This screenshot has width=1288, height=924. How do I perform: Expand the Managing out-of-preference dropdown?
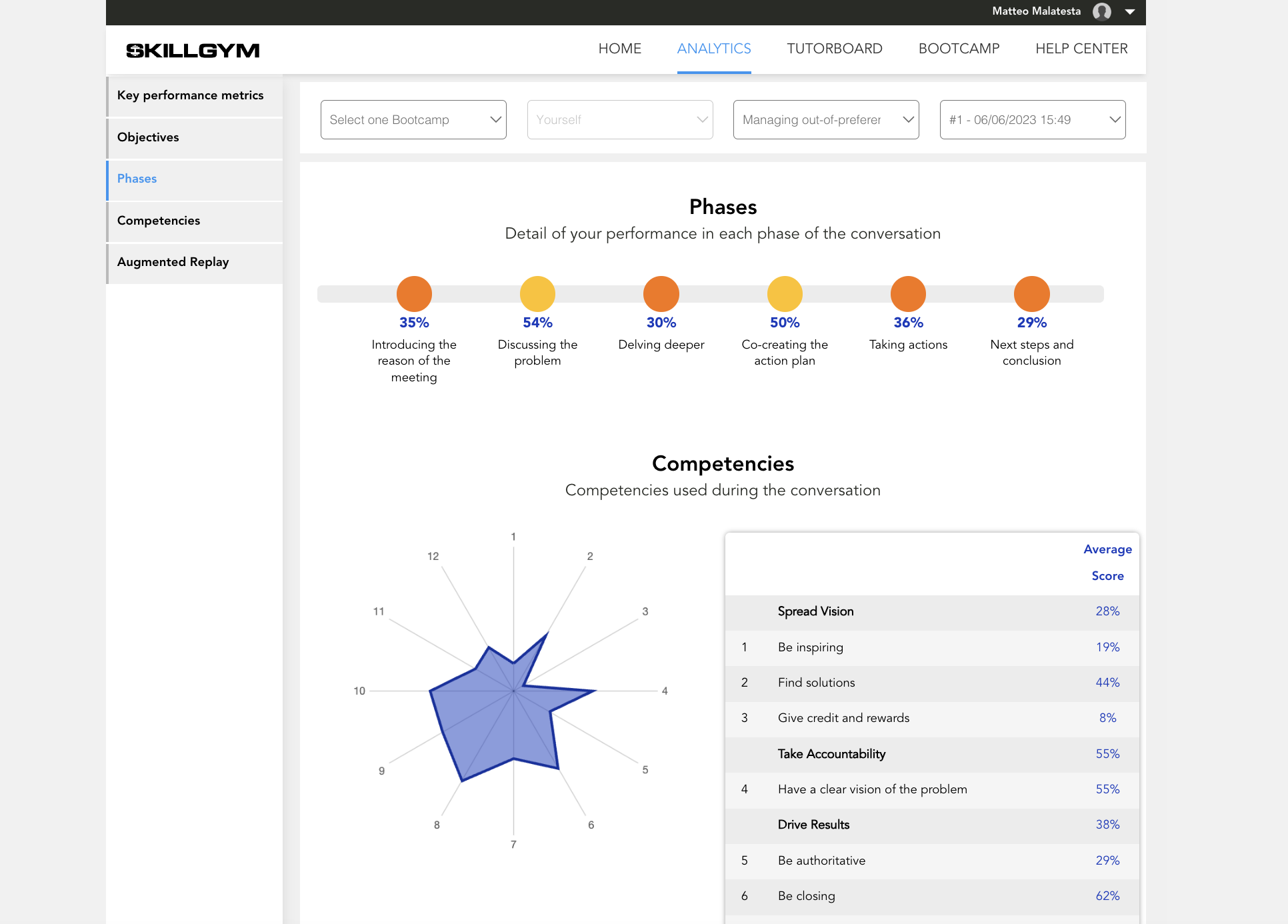click(826, 120)
